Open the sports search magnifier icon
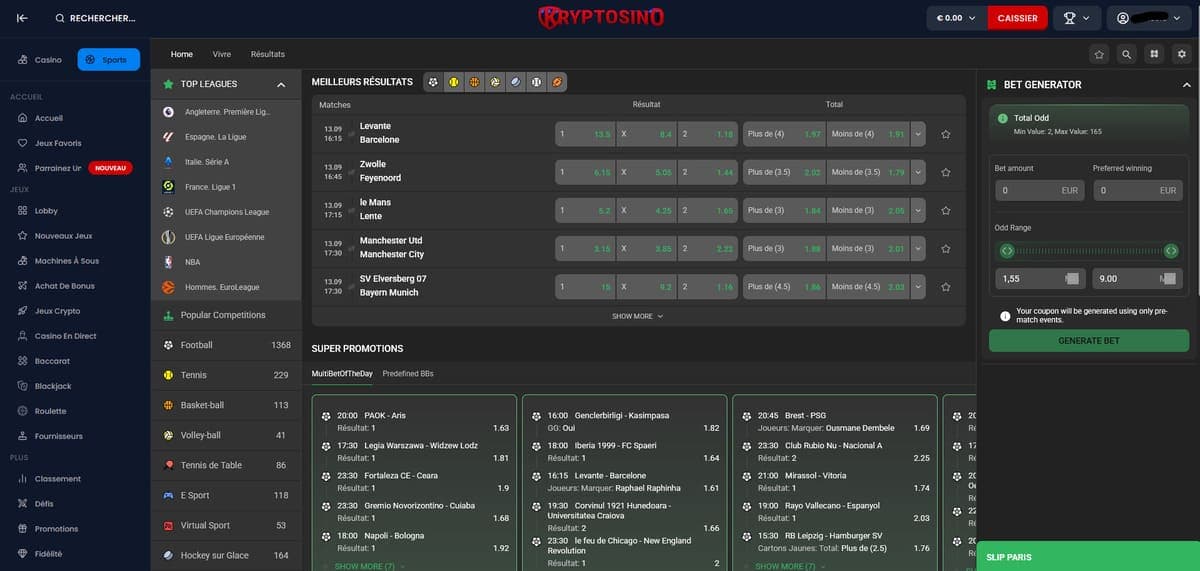Image resolution: width=1200 pixels, height=571 pixels. point(1127,54)
